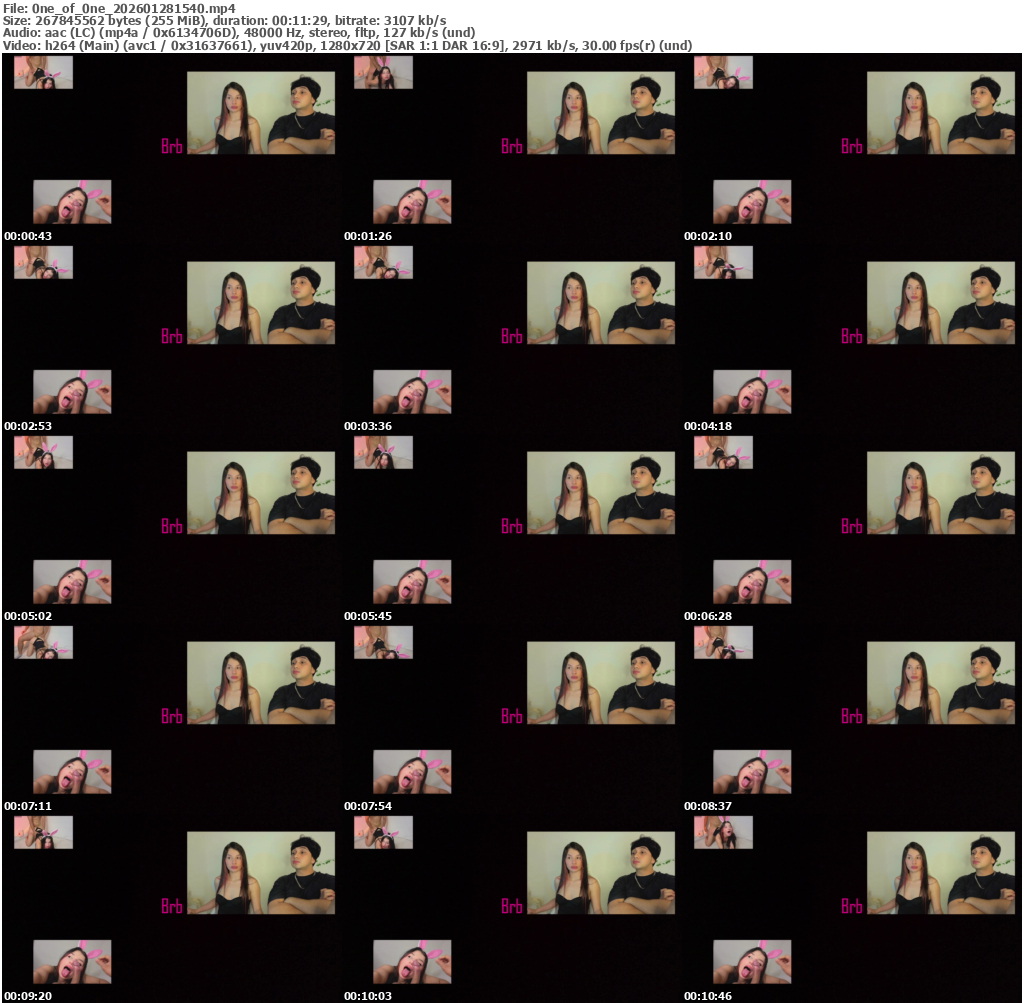Screen dimensions: 1024x1003
Task: Click the pink Brb text in the 00:06:28 frame
Action: (852, 526)
